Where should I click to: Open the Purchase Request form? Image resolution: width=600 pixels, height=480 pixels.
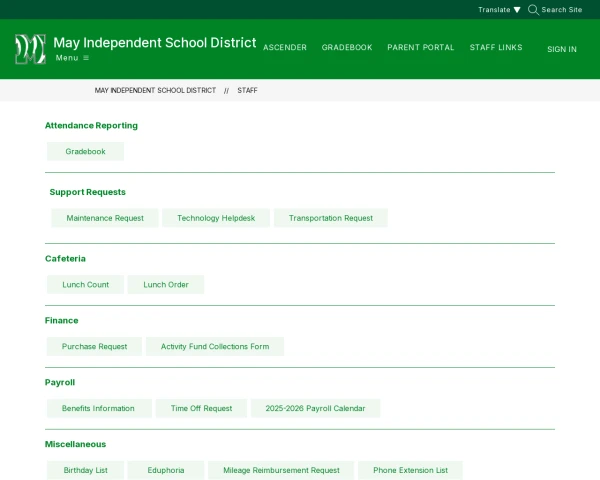94,346
